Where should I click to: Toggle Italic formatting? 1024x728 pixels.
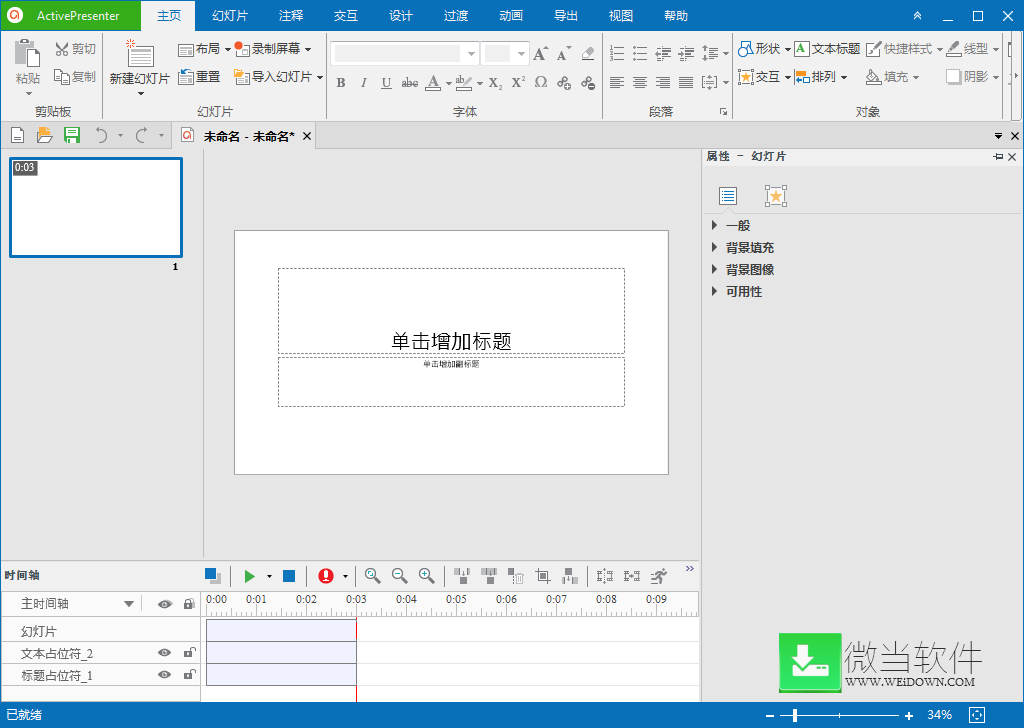pos(363,83)
